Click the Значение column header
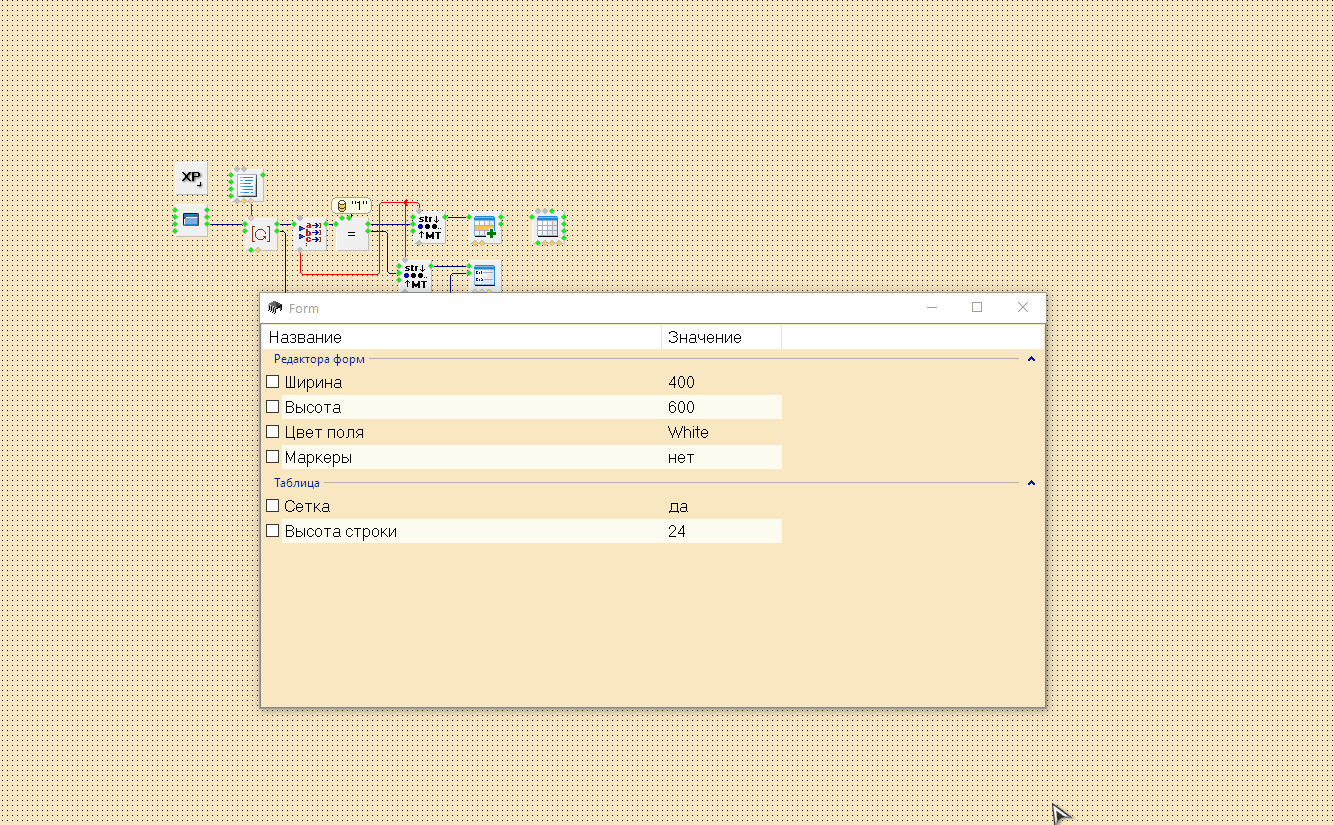1334x825 pixels. pyautogui.click(x=720, y=337)
